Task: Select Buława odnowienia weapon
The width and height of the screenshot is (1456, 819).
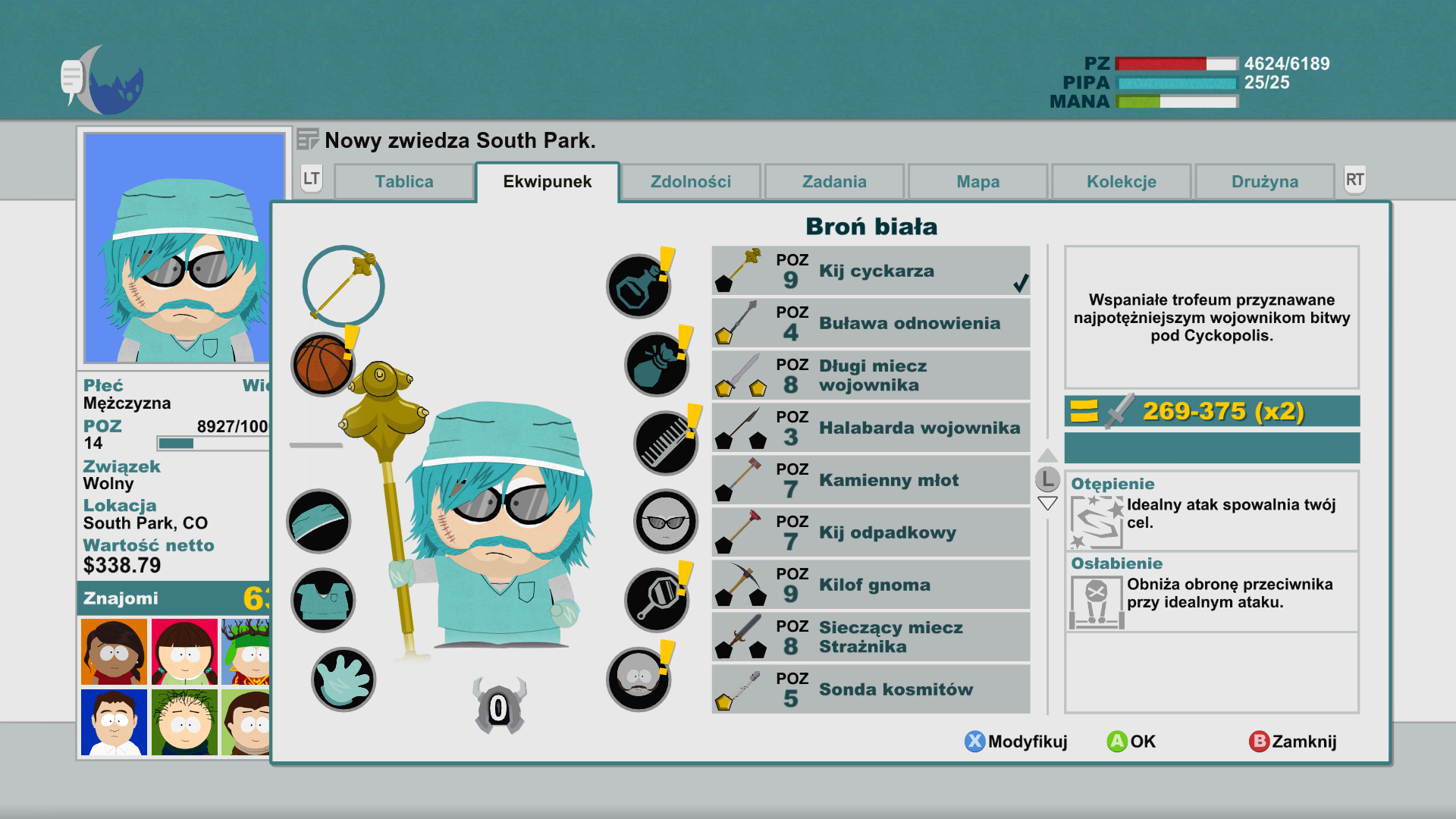Action: pos(871,323)
